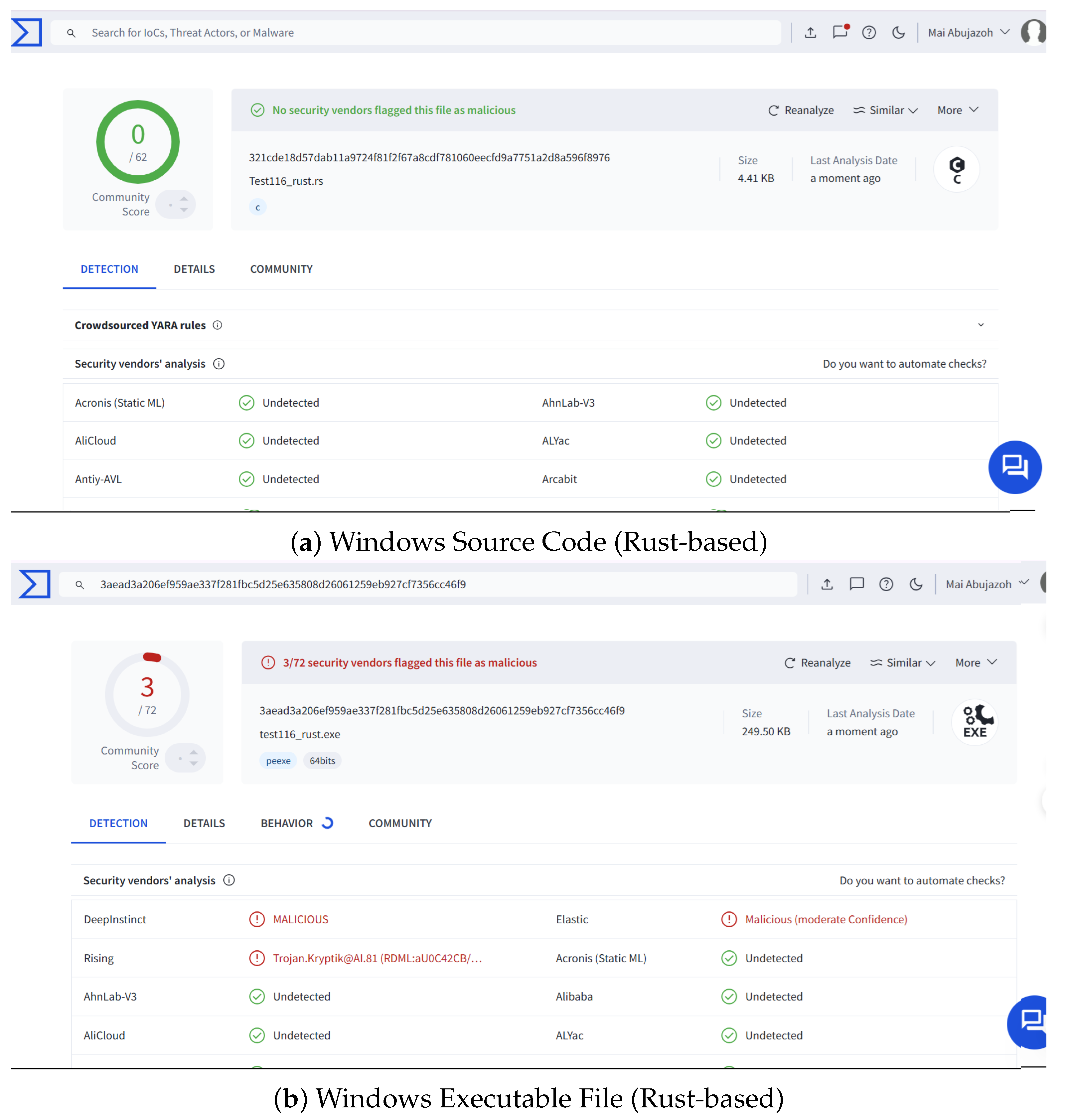The width and height of the screenshot is (1067, 1120).
Task: Click search magnifier next to hash query
Action: 79,585
